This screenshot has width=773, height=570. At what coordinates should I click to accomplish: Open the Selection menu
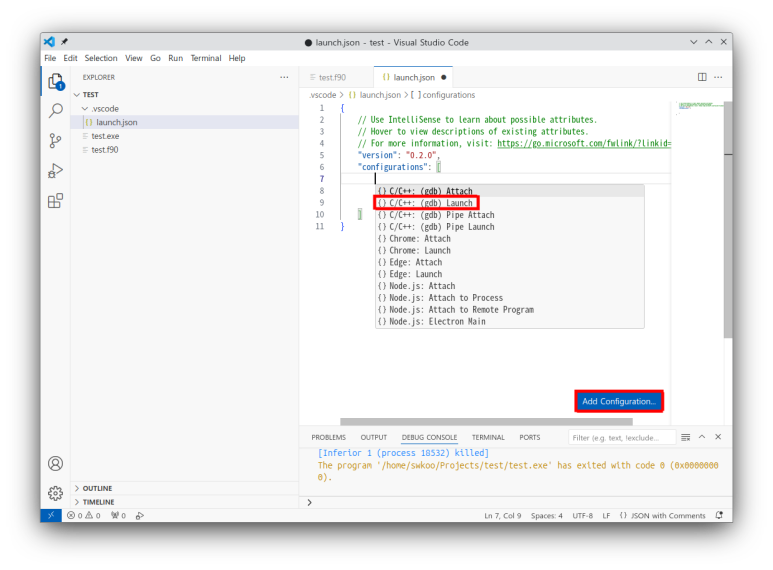101,58
